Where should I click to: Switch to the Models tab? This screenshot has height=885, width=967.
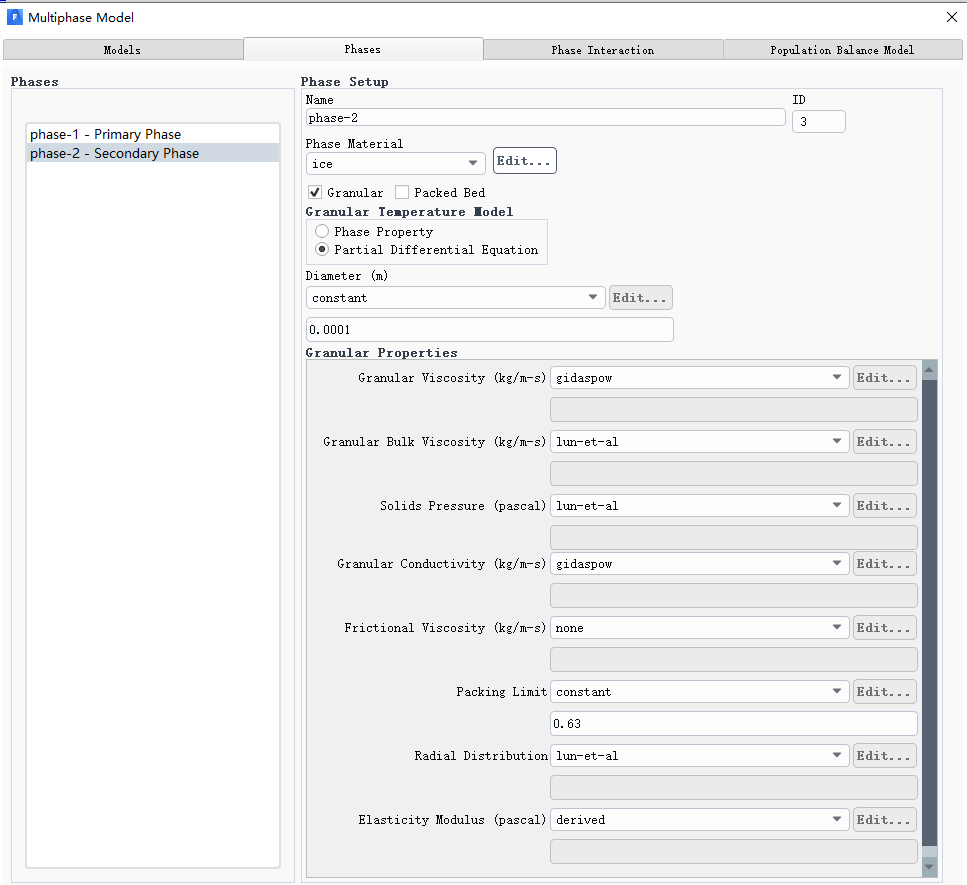pos(122,50)
